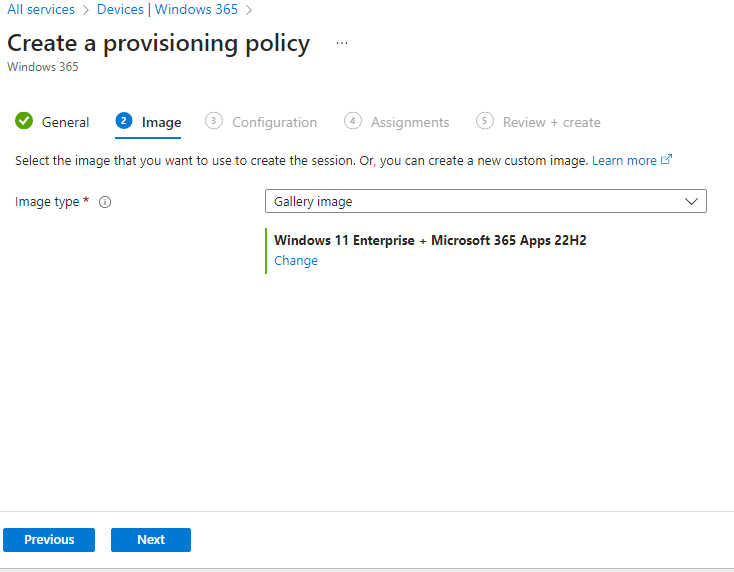Screen dimensions: 734x572
Task: Click the Image type field label
Action: click(47, 202)
